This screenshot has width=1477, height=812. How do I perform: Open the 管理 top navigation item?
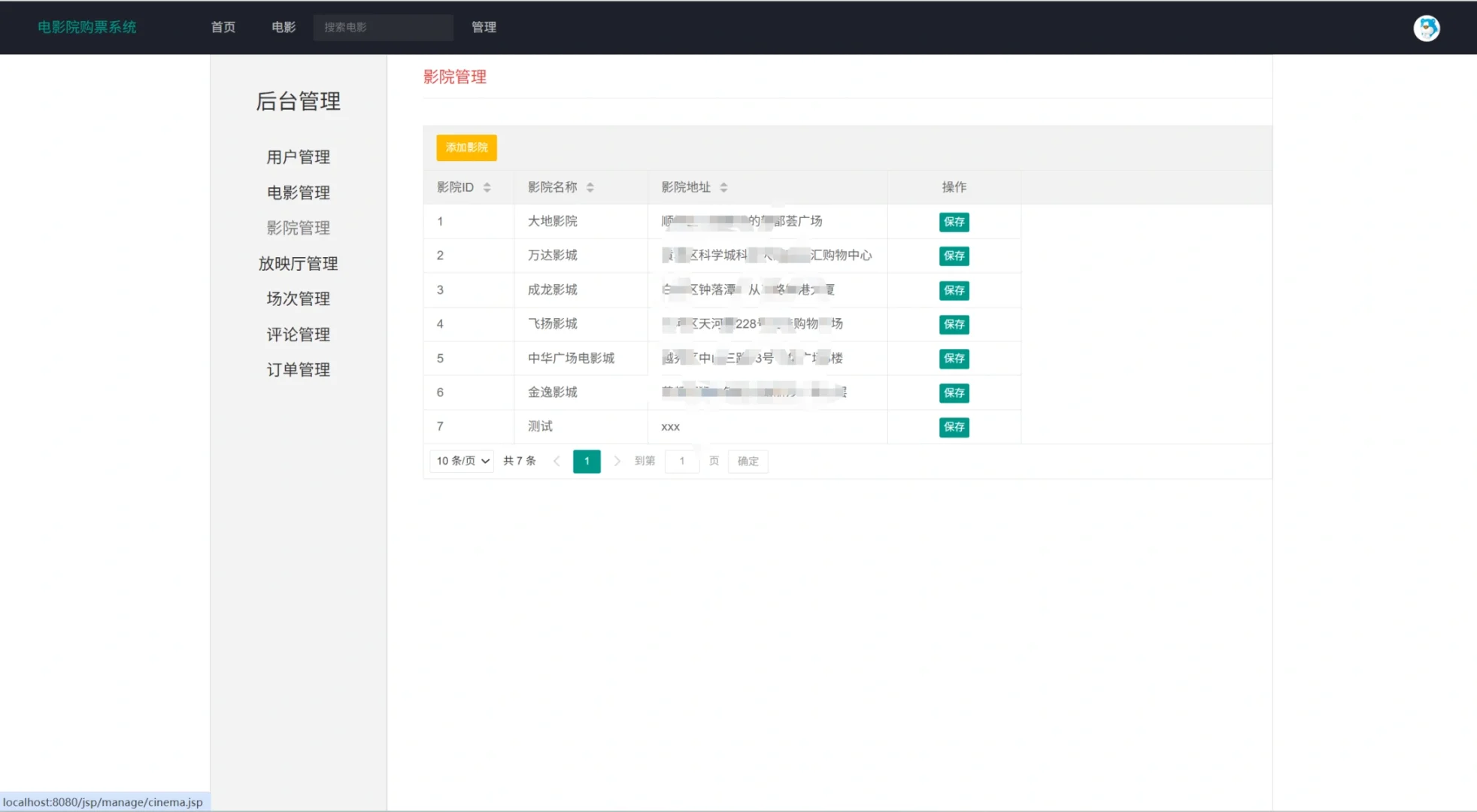pos(484,27)
